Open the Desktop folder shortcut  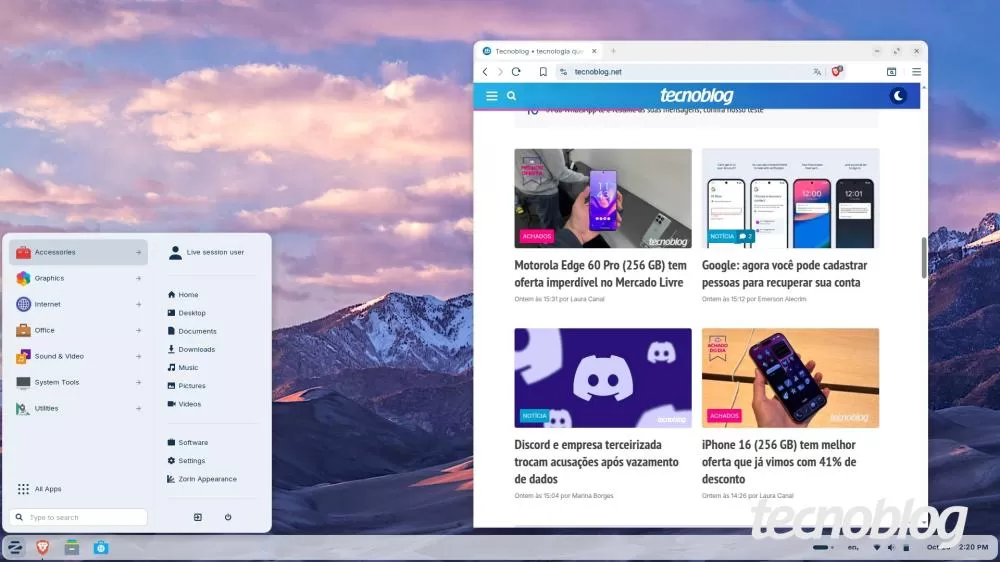[x=186, y=313]
